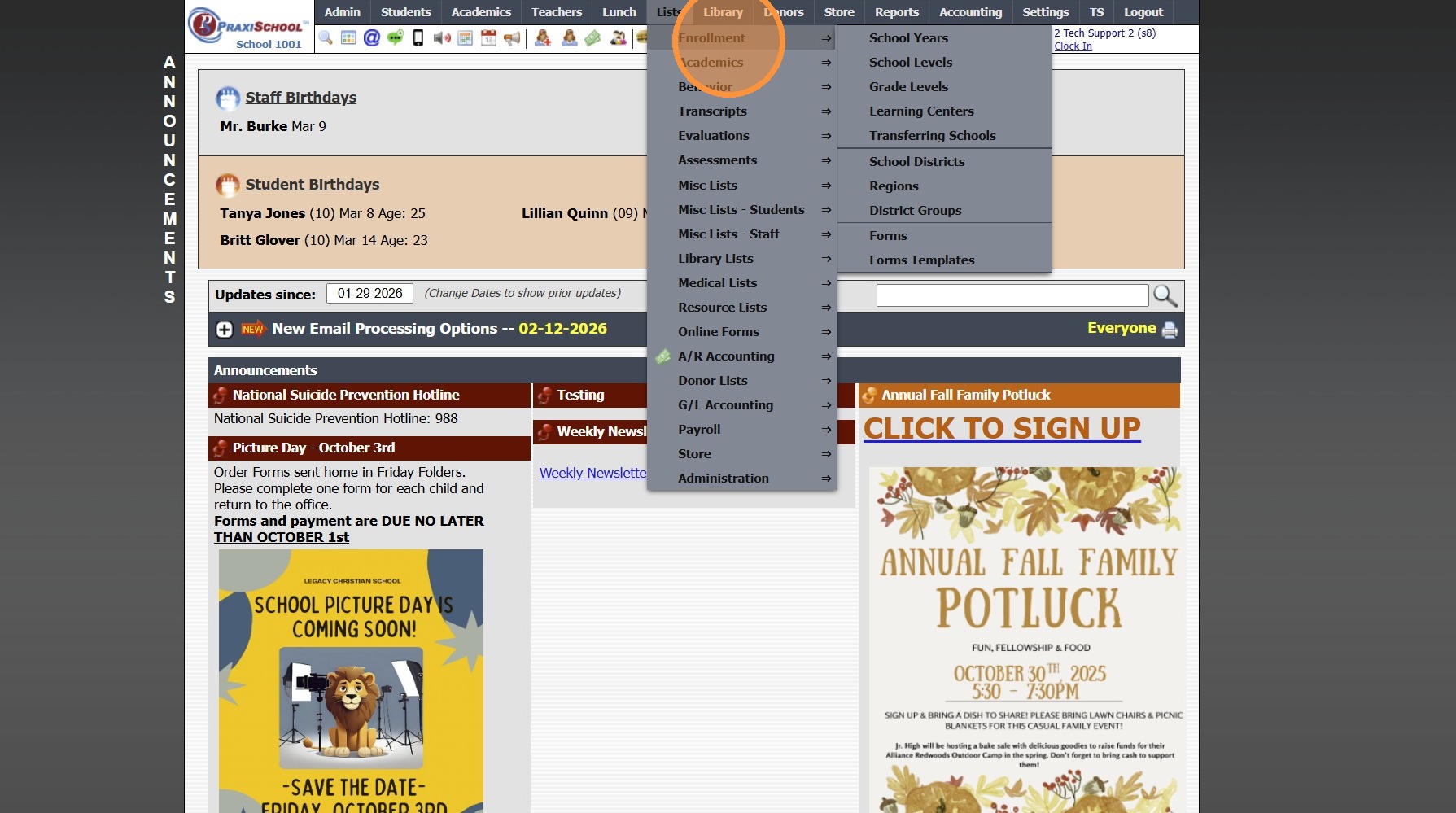Click the red calendar date icon
The height and width of the screenshot is (813, 1456).
[488, 37]
